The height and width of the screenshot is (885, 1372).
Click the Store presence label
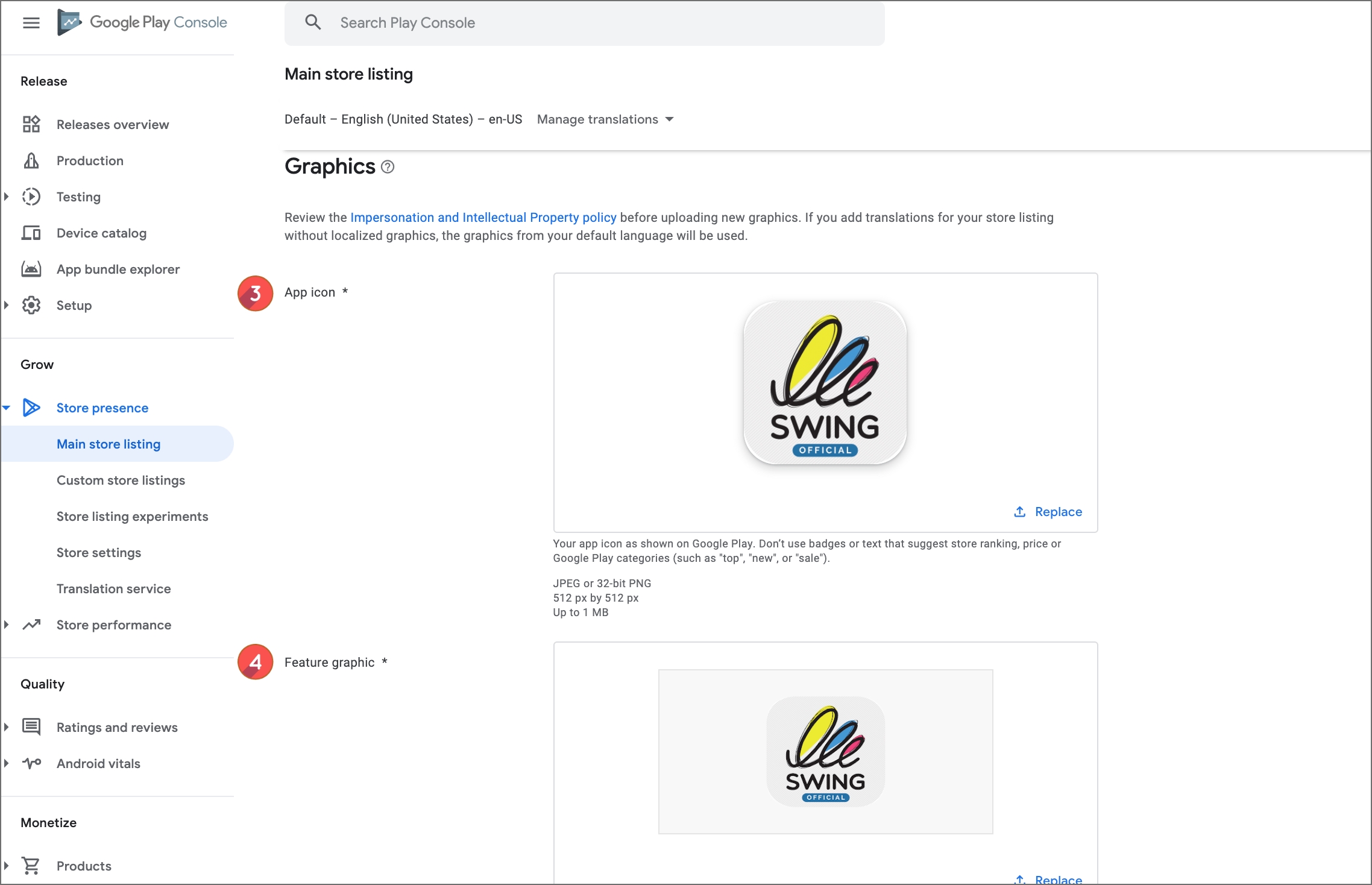coord(102,408)
